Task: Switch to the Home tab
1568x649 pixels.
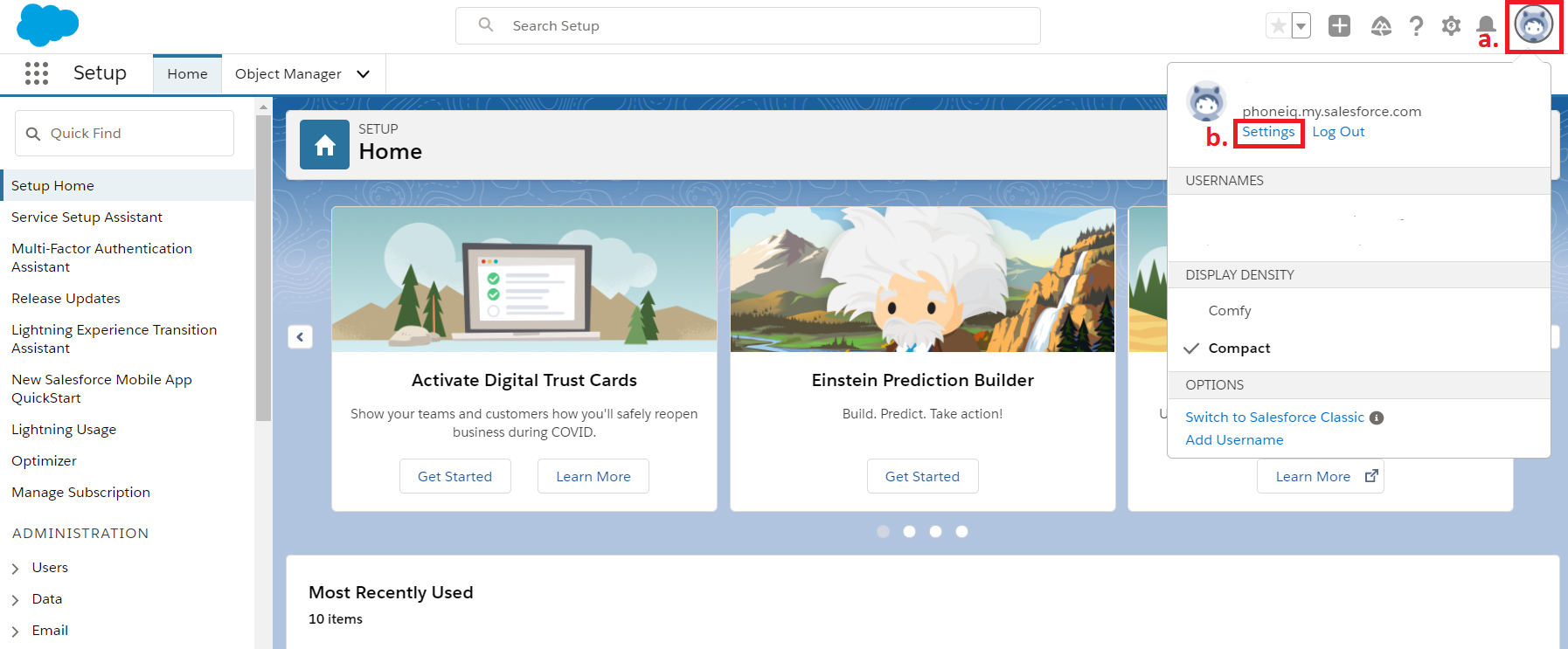Action: coord(187,74)
